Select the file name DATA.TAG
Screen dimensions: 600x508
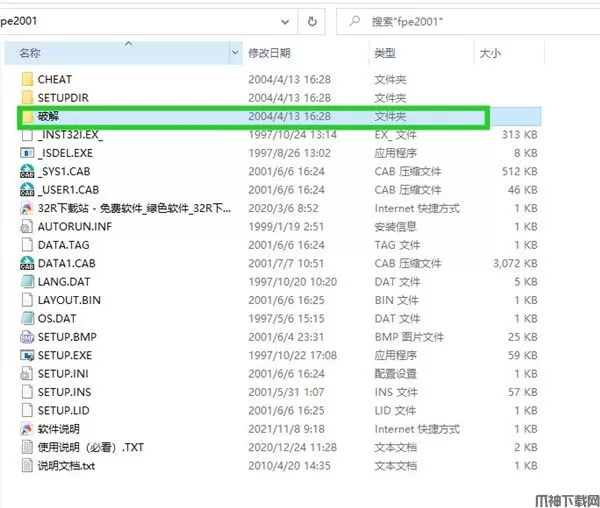(64, 245)
